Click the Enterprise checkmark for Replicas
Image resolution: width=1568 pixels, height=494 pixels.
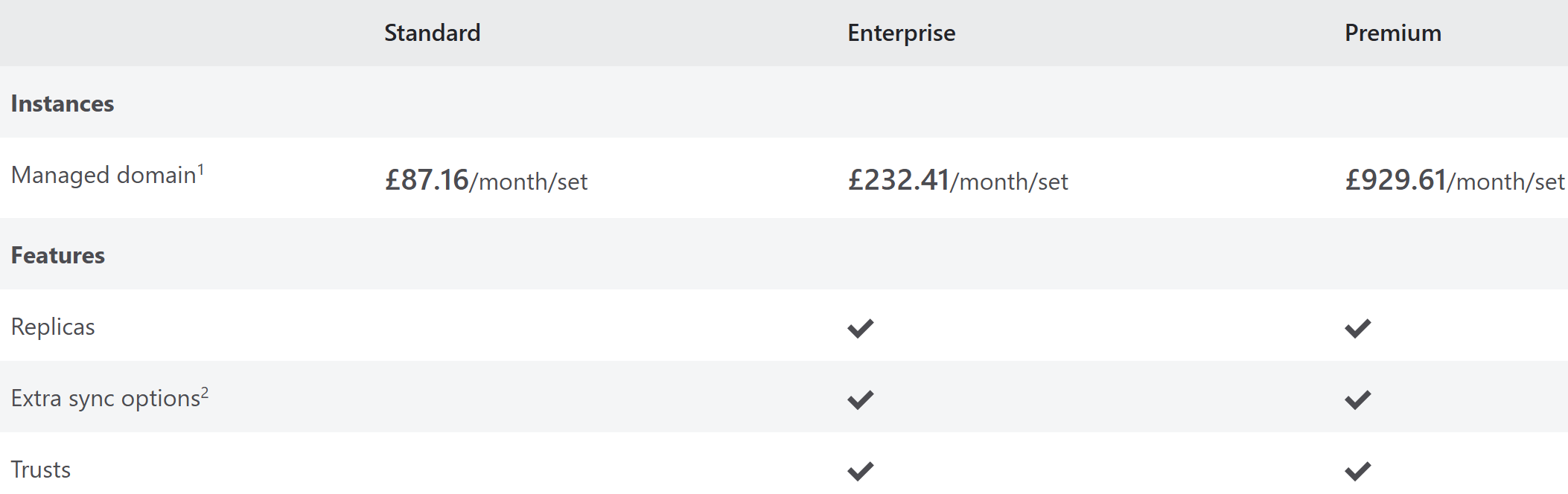pyautogui.click(x=860, y=328)
